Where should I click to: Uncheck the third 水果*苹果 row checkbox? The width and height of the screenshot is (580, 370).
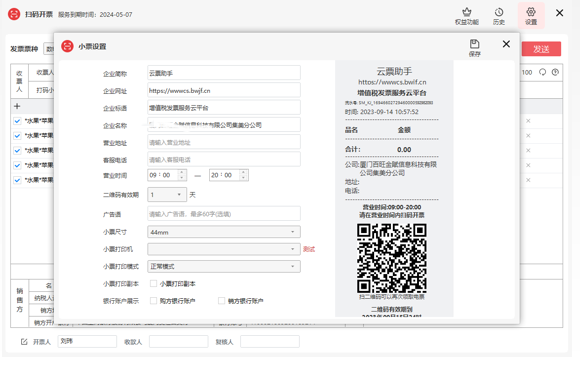pyautogui.click(x=17, y=150)
